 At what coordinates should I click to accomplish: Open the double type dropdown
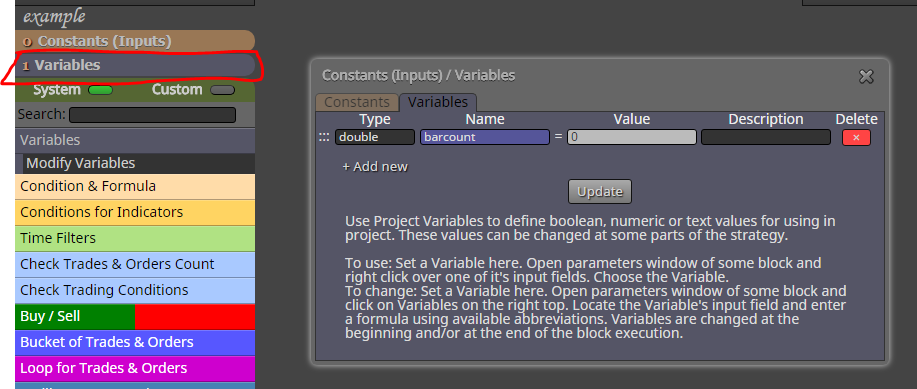pos(375,137)
